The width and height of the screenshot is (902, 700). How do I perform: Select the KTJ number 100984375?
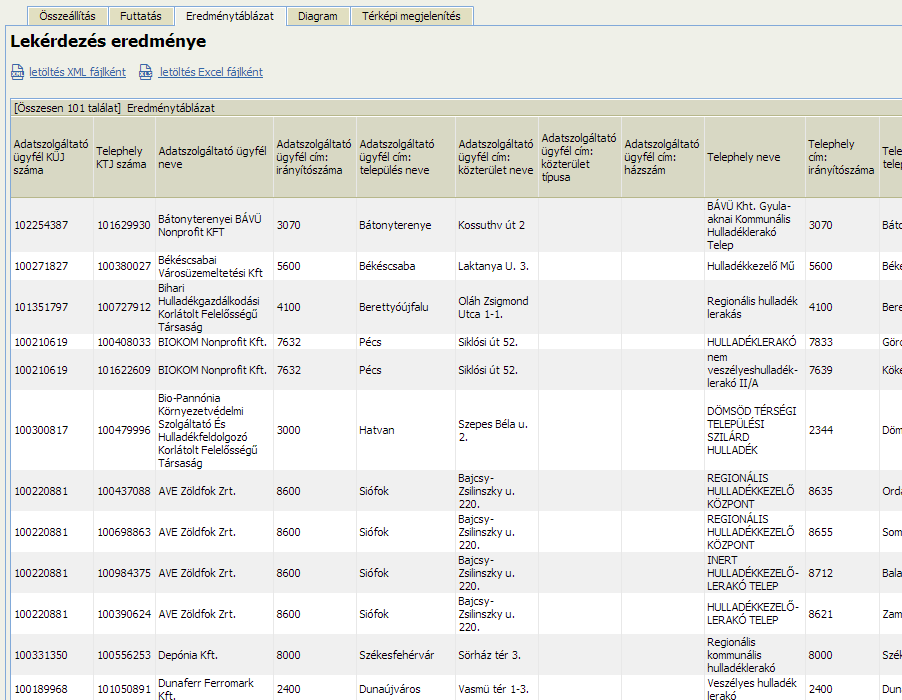tap(124, 573)
